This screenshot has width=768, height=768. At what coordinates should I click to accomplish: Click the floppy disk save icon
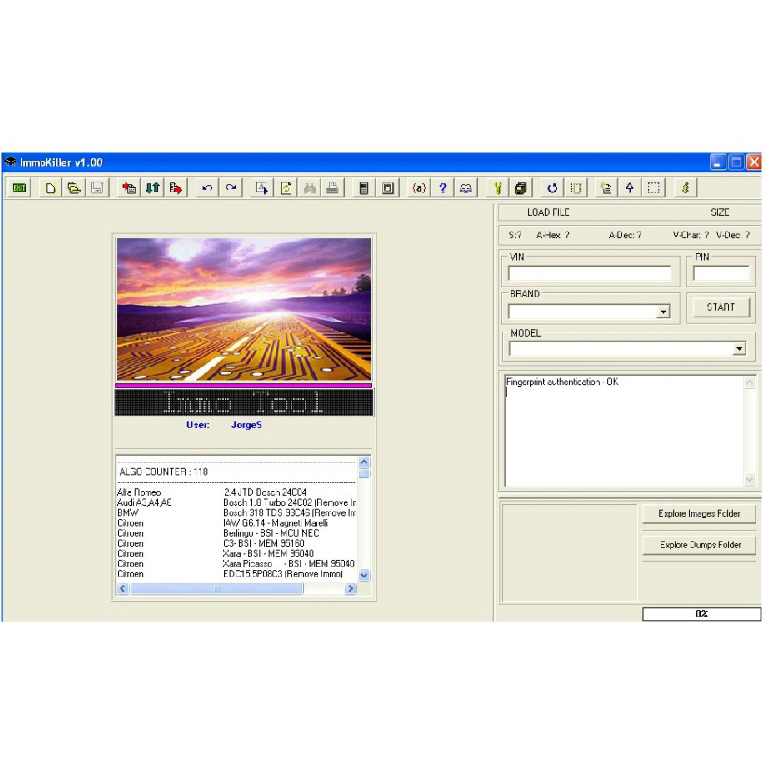coord(97,188)
